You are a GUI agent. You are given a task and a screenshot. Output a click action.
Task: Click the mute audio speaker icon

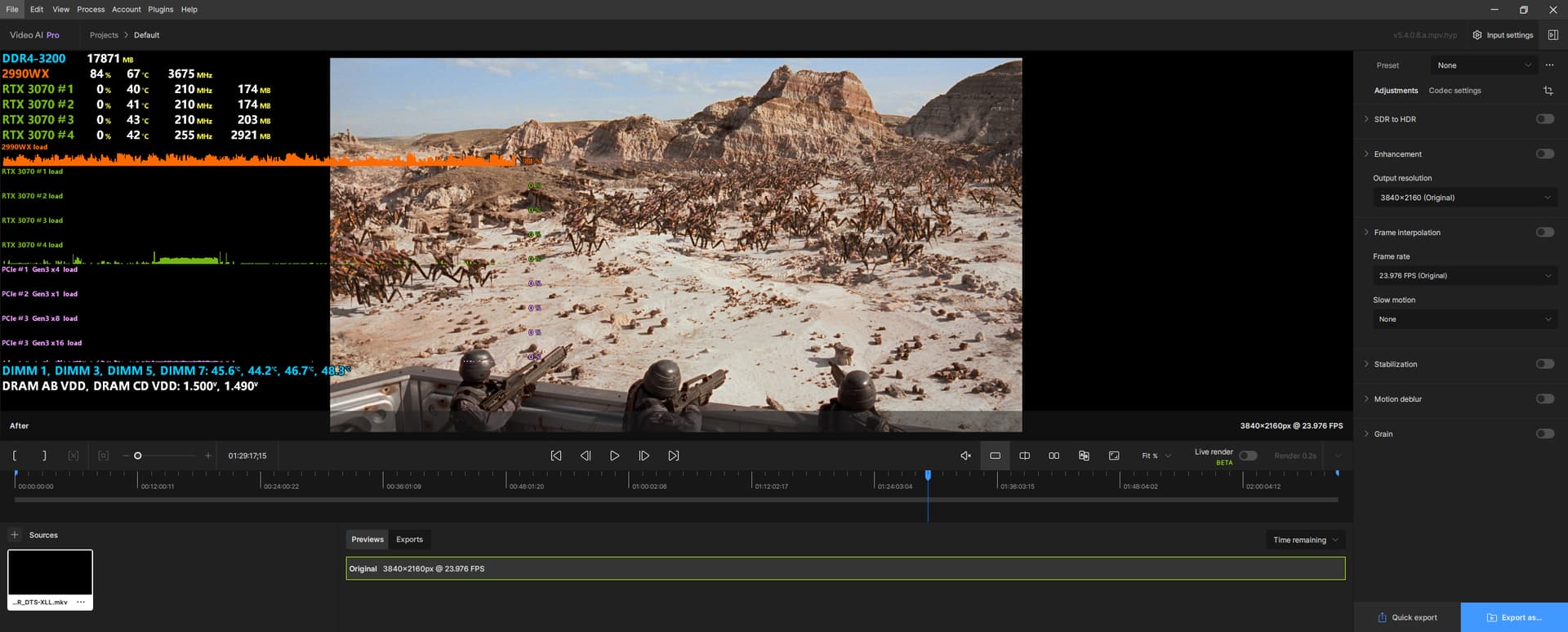(x=965, y=456)
